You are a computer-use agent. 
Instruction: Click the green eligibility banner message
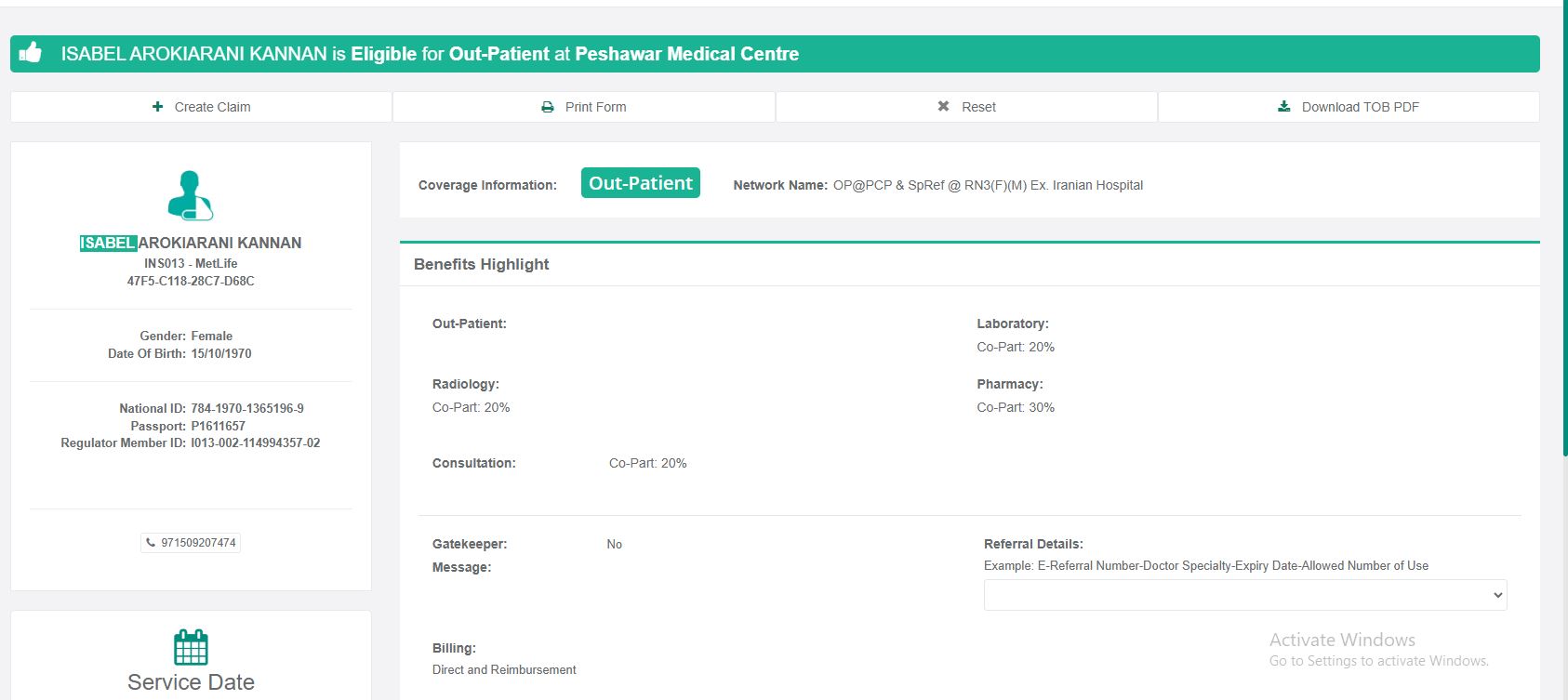point(430,54)
